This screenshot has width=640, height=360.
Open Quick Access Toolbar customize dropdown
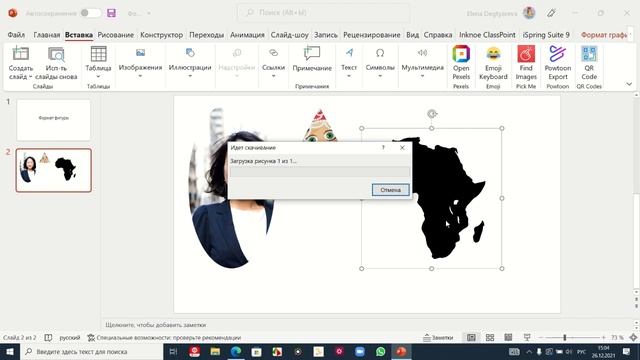(x=149, y=13)
